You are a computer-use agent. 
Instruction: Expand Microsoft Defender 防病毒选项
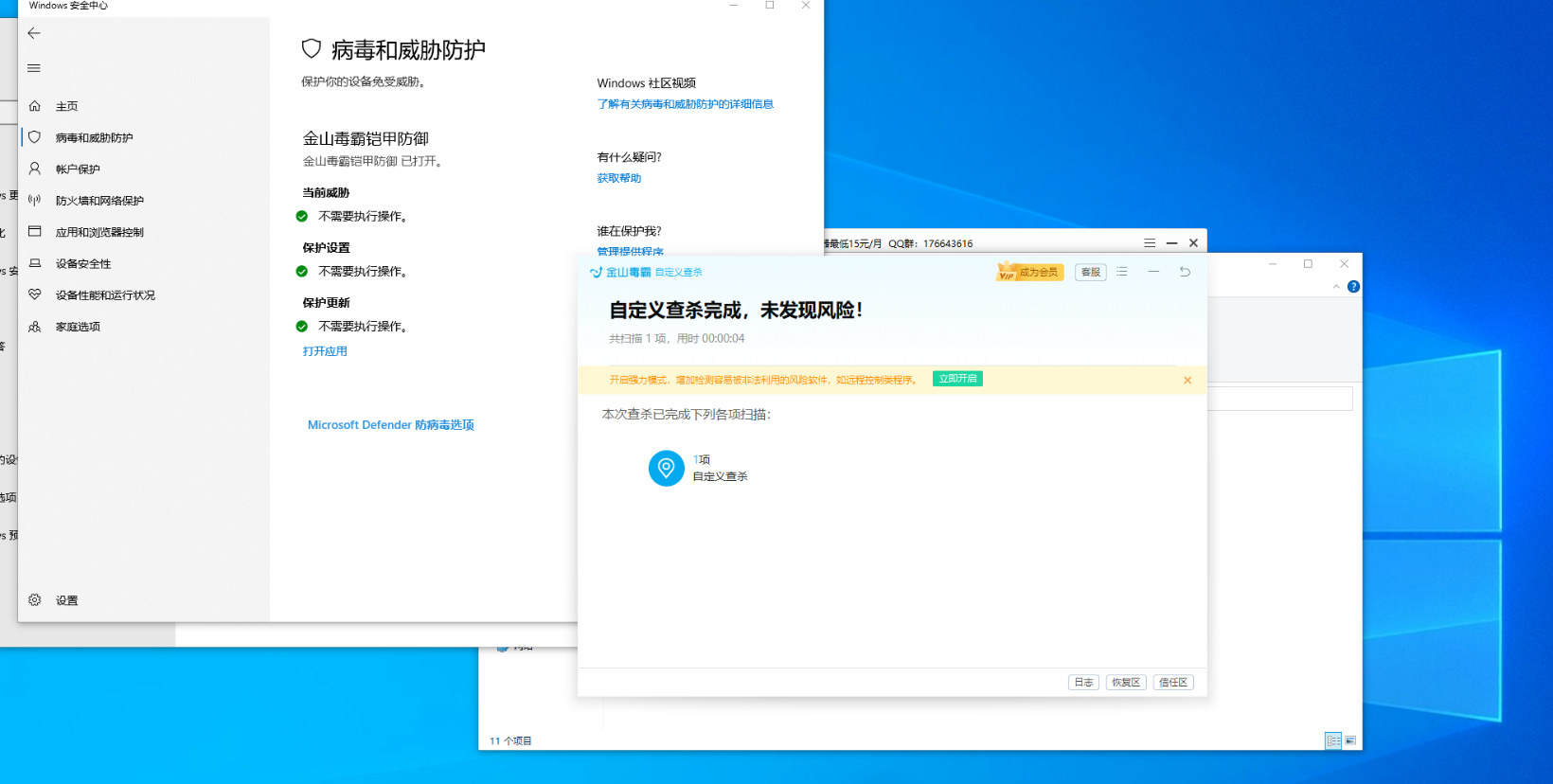pos(390,425)
